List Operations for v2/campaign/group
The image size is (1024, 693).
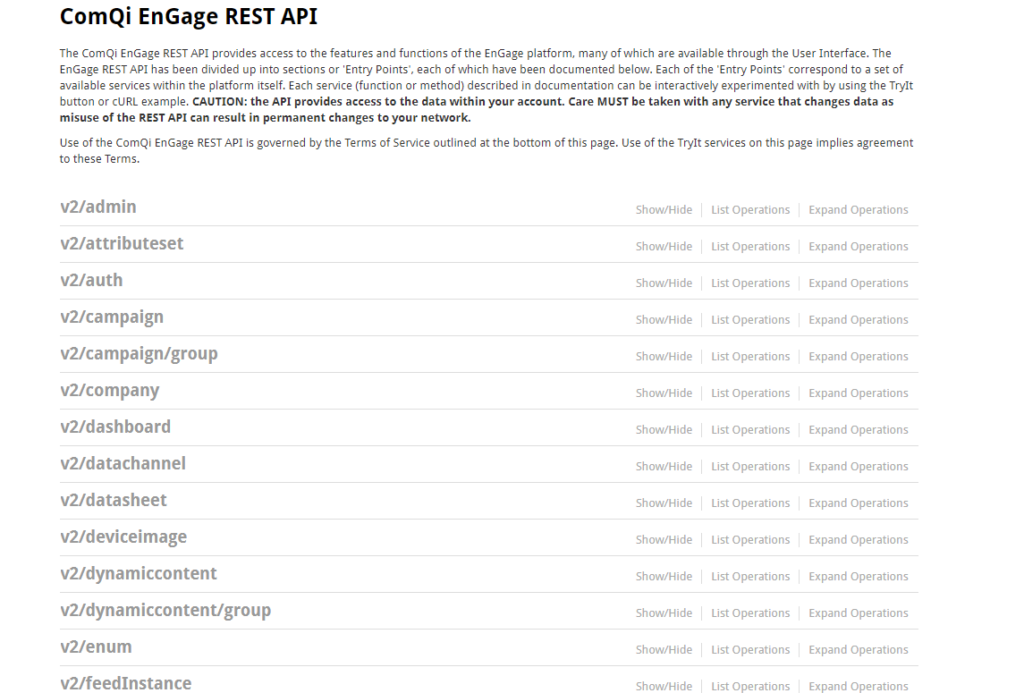click(750, 357)
